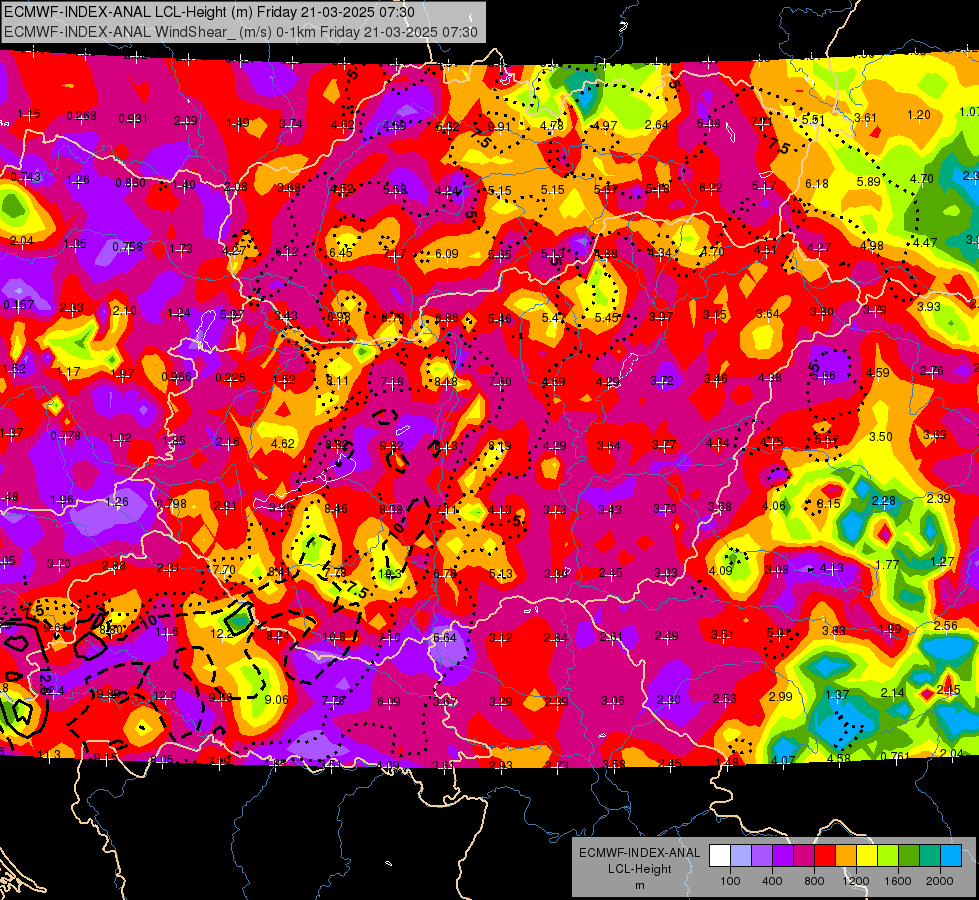Screen dimensions: 979x900
Task: Click the shear value 9.82
Action: [391, 445]
